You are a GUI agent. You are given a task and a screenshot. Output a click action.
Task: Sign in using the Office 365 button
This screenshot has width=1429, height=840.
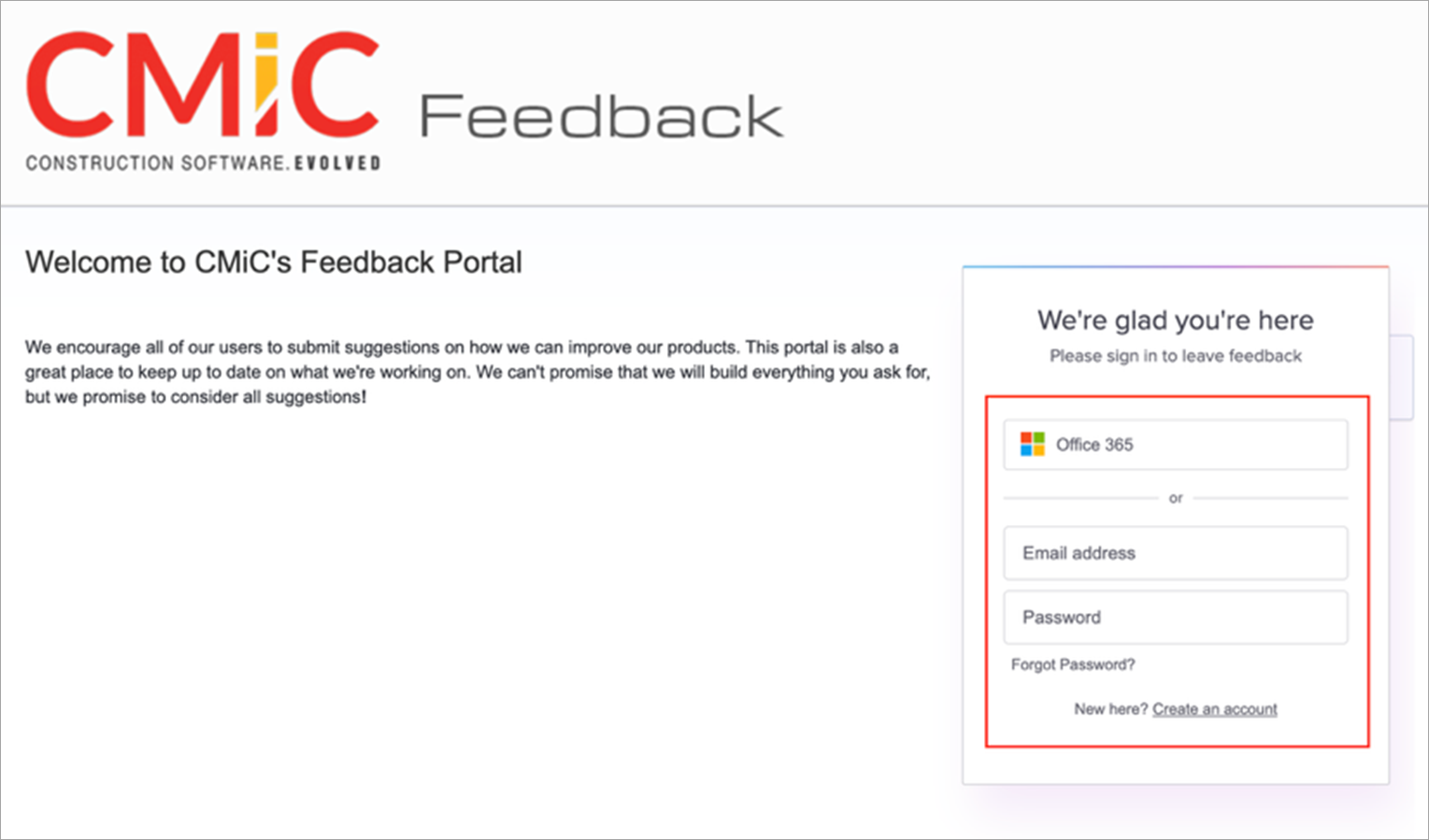pyautogui.click(x=1175, y=444)
